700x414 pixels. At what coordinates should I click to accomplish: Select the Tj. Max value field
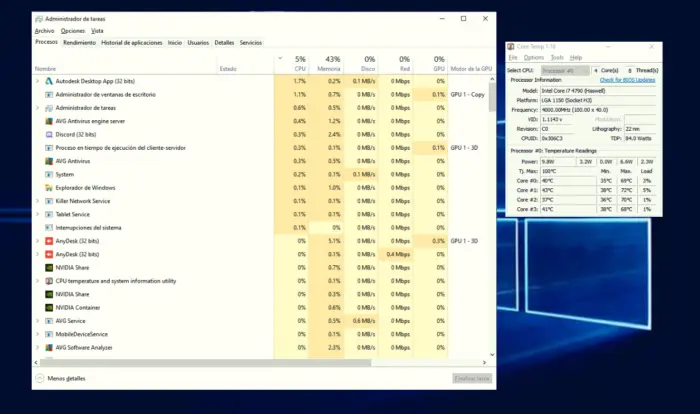pos(568,171)
